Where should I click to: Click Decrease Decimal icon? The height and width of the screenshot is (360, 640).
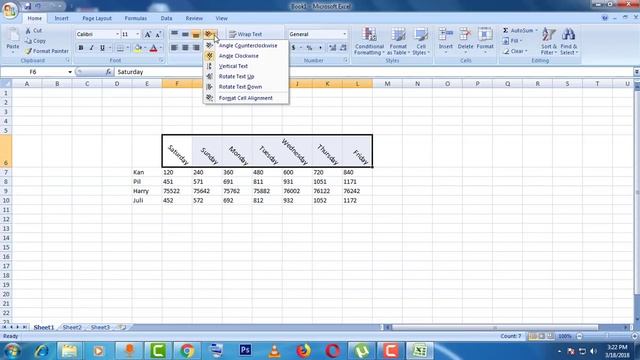coord(343,48)
